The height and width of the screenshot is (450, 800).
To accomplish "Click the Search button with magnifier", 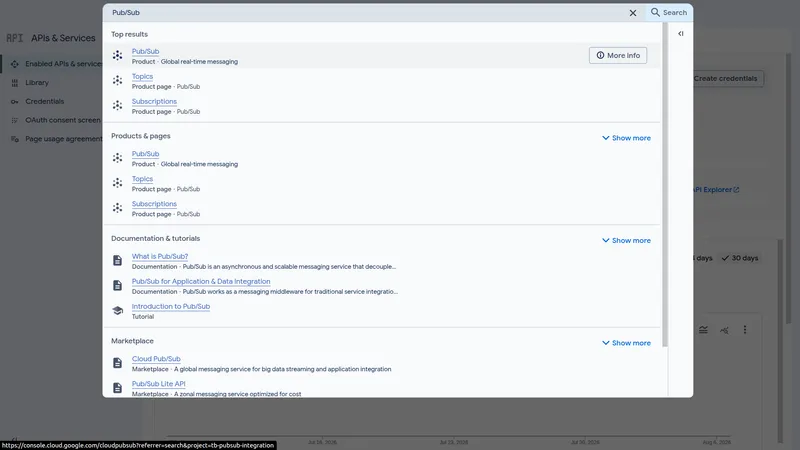I will point(669,12).
